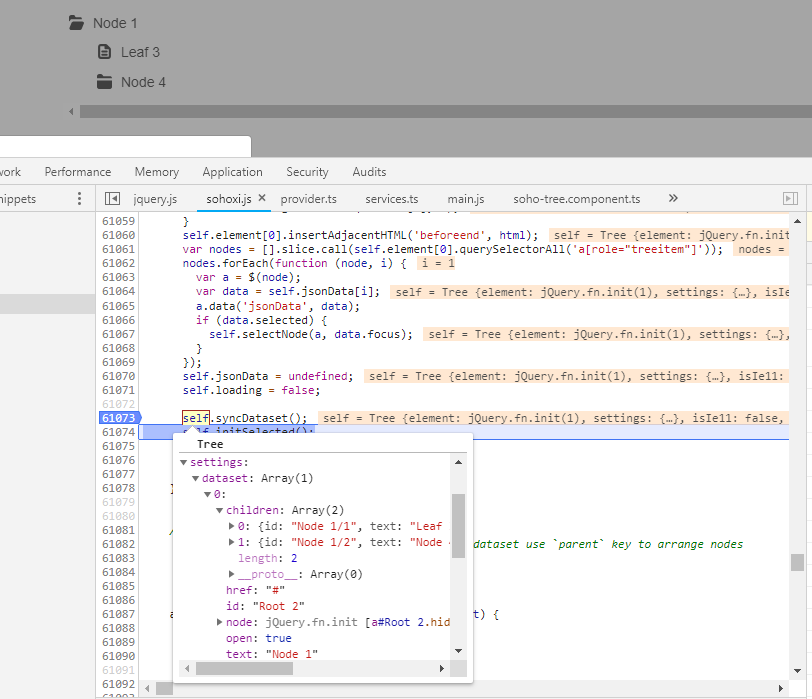
Task: Click the popup's scroll right arrow
Action: pos(442,668)
